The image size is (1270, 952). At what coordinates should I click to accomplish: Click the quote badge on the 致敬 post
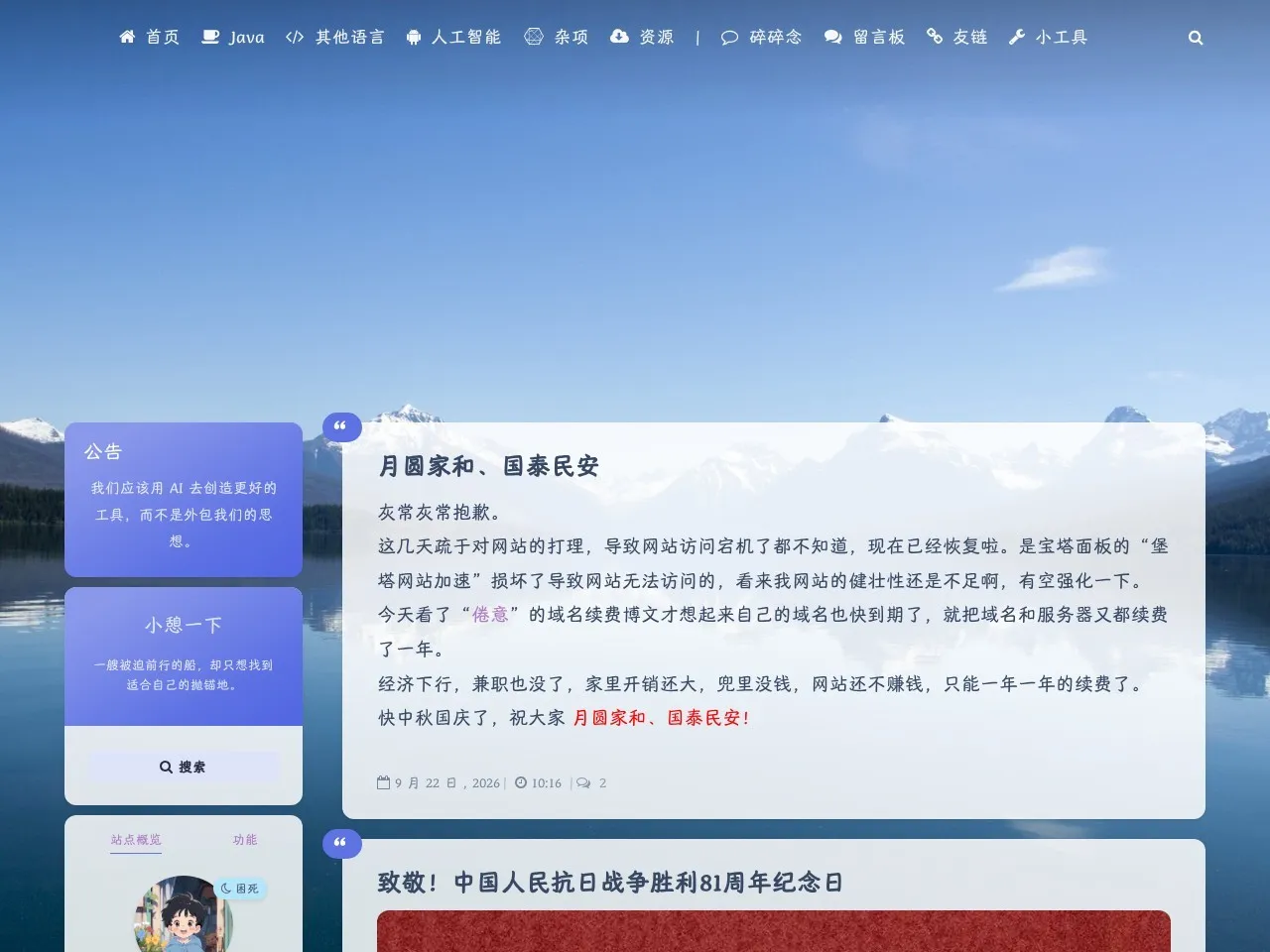341,843
